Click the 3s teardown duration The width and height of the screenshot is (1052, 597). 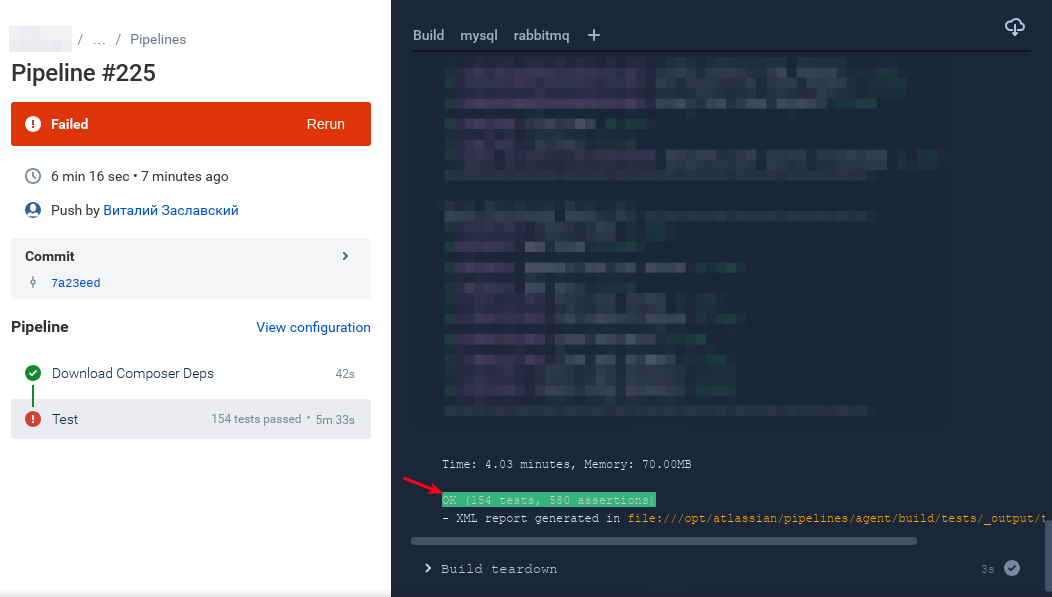tap(988, 569)
